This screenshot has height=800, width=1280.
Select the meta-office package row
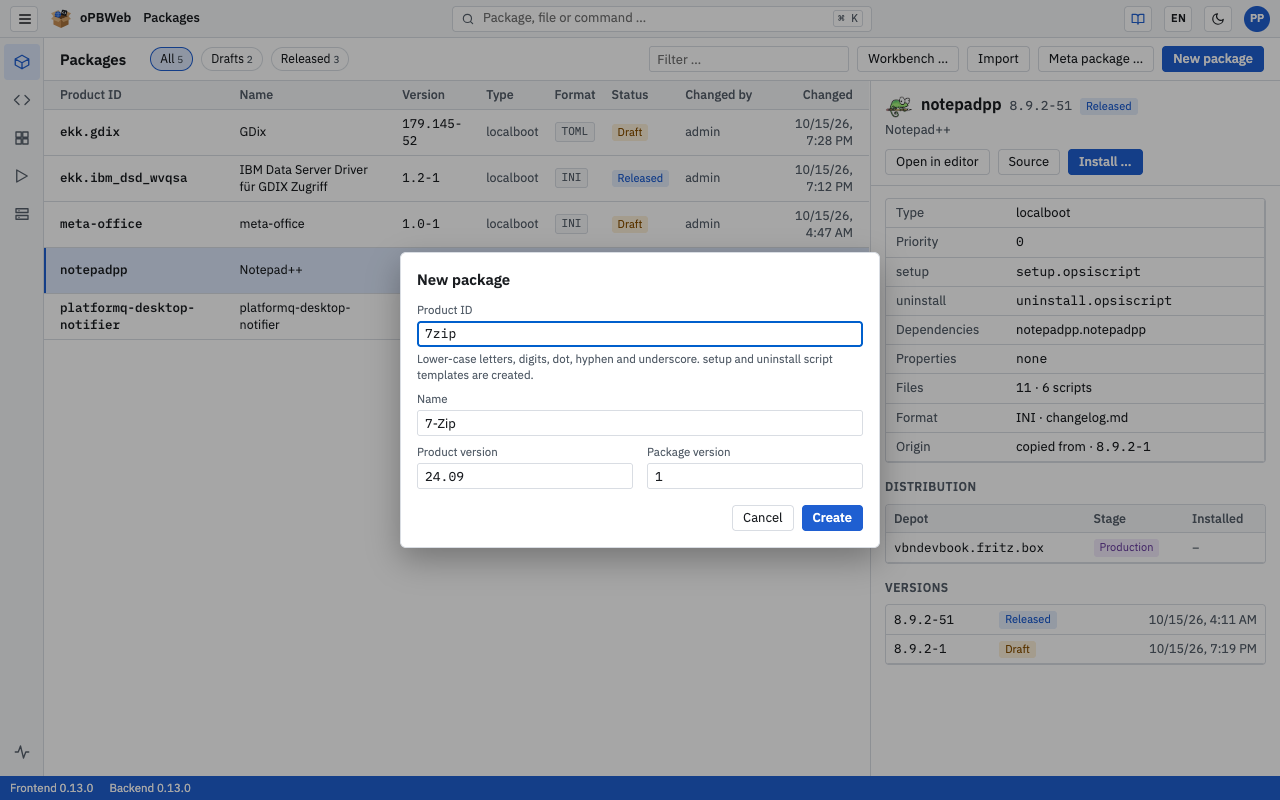[457, 224]
